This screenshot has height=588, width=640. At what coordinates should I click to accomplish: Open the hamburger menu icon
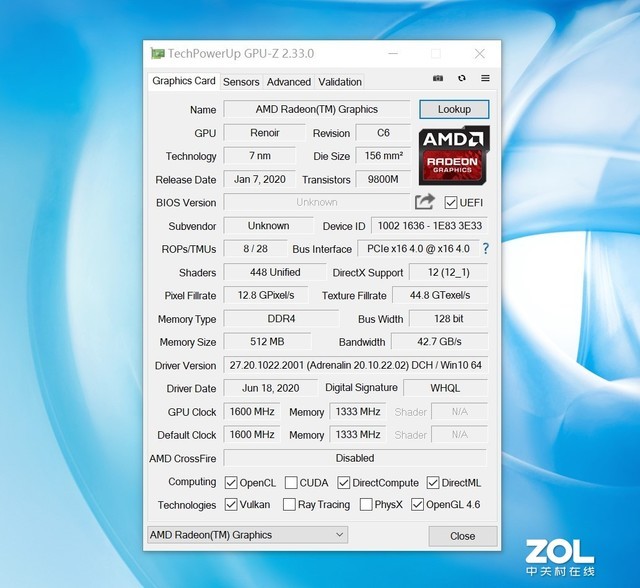(x=485, y=78)
